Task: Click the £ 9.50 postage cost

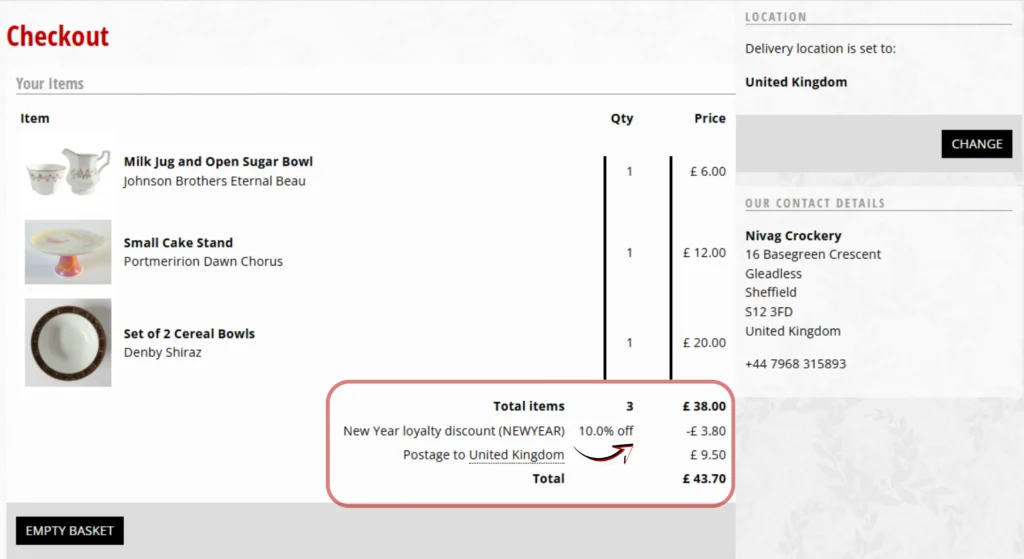Action: (x=707, y=455)
